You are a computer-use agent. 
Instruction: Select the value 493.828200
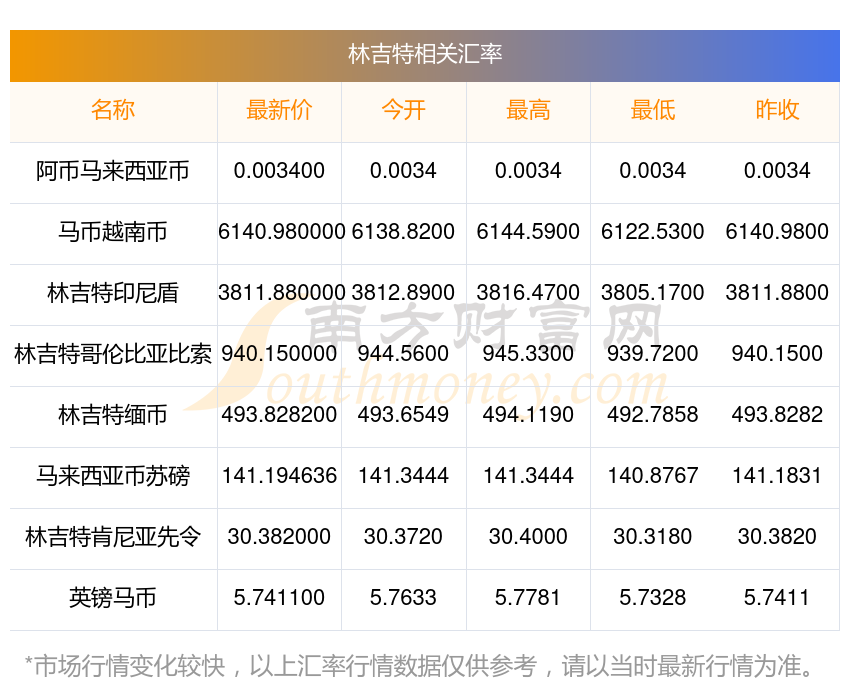tap(279, 415)
